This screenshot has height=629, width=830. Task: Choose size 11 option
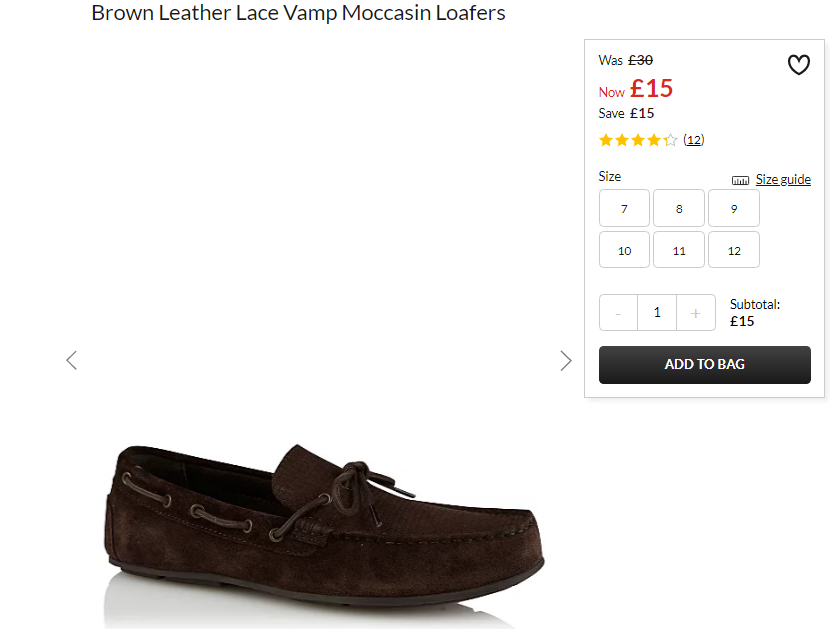679,250
